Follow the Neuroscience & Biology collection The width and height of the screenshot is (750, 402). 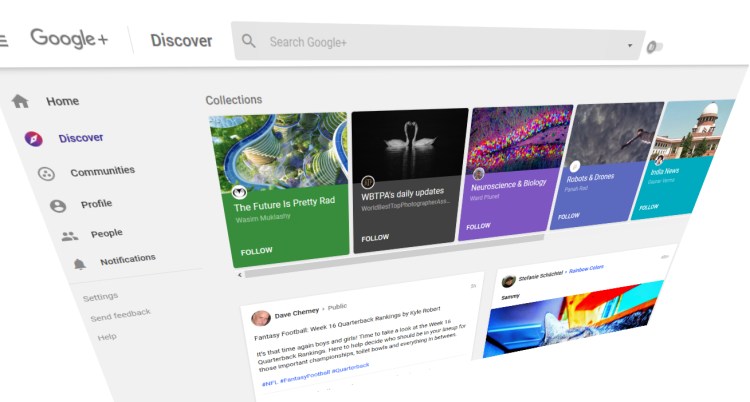tap(478, 226)
